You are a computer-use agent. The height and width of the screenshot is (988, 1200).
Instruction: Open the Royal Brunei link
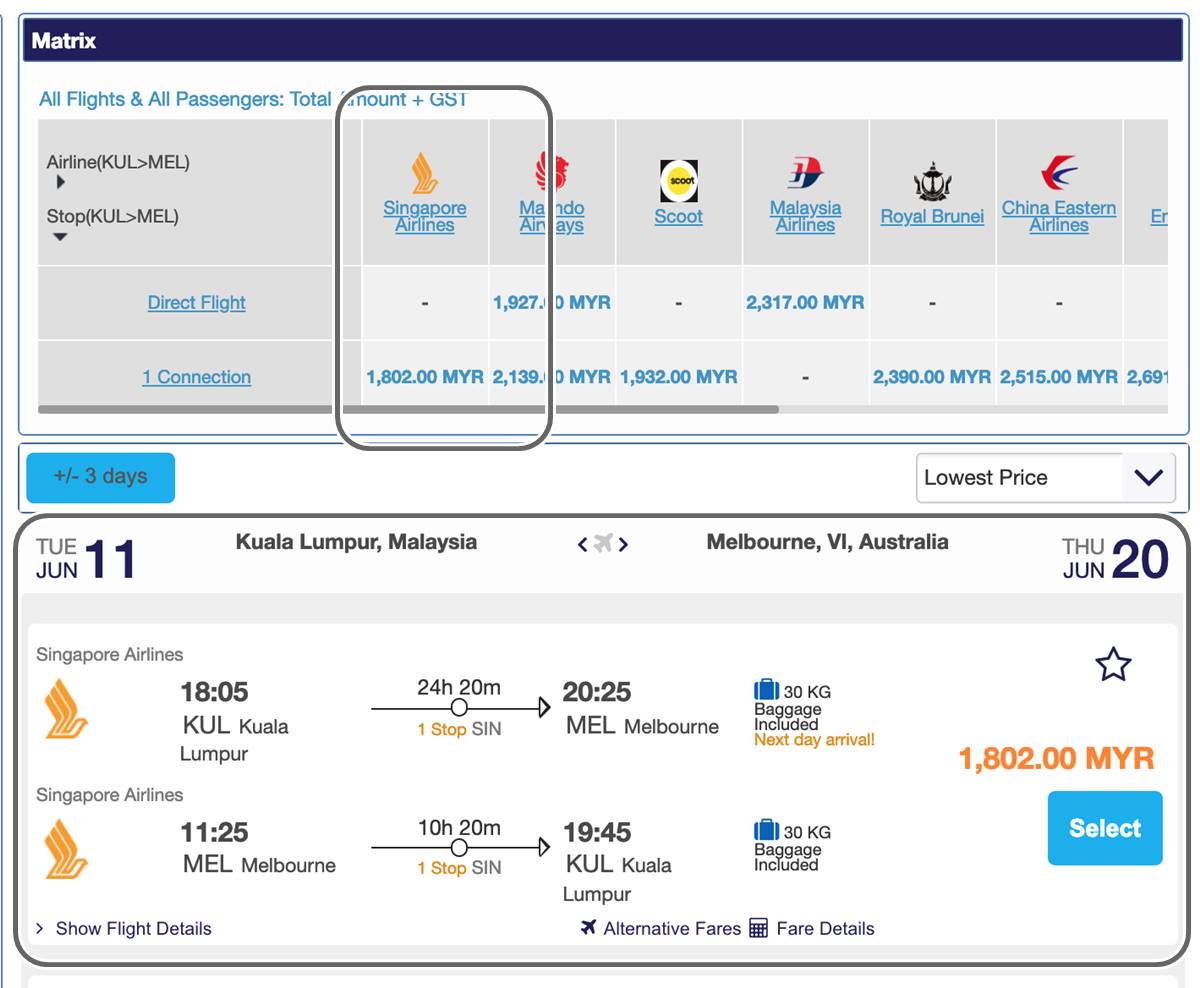[x=932, y=217]
